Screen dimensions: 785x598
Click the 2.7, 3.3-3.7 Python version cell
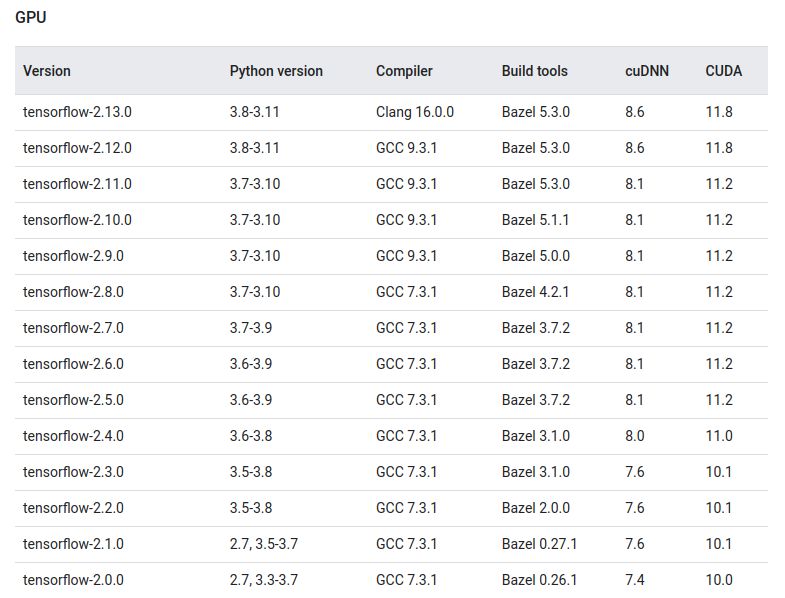[x=264, y=580]
